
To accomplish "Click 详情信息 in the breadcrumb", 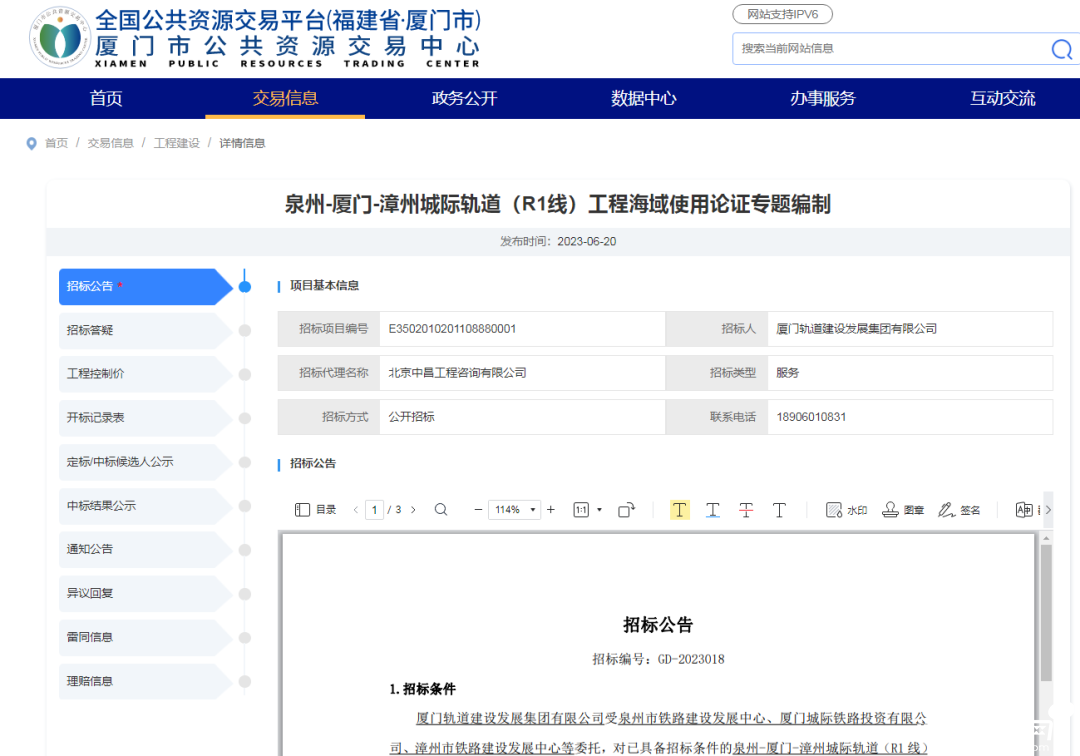I will [x=242, y=143].
